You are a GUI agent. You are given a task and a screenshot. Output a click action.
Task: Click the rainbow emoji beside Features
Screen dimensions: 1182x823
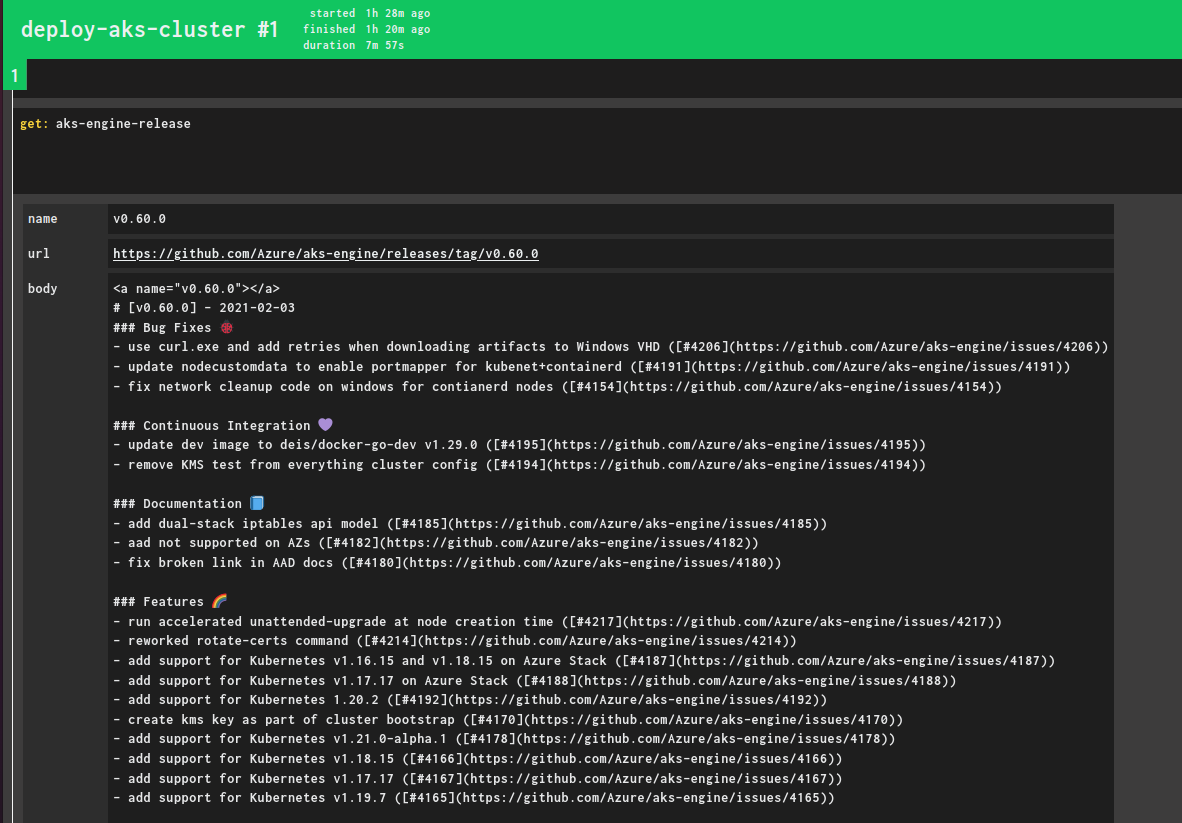point(219,601)
